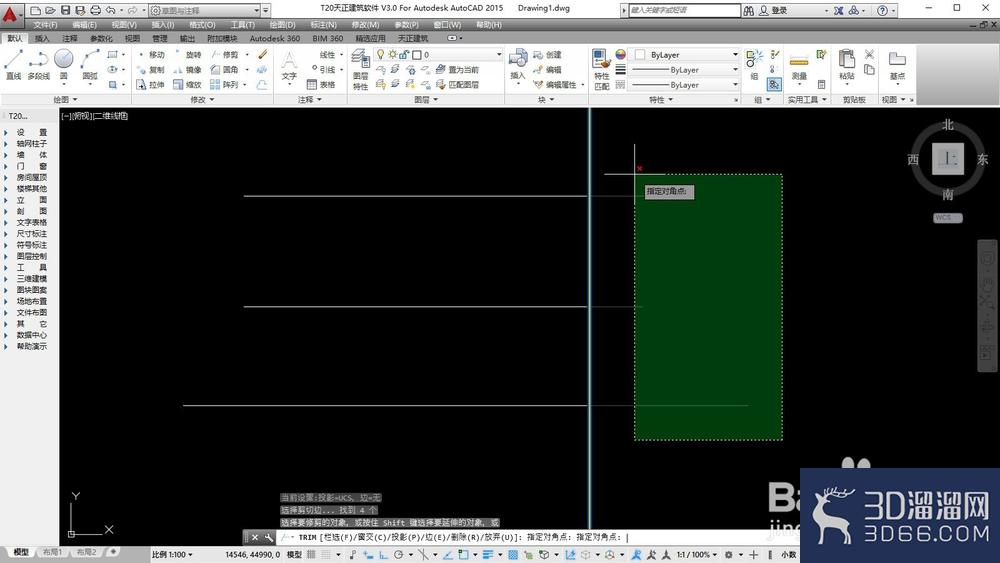The height and width of the screenshot is (563, 1000).
Task: Click the Mirror (镜像) tool
Action: coord(188,69)
